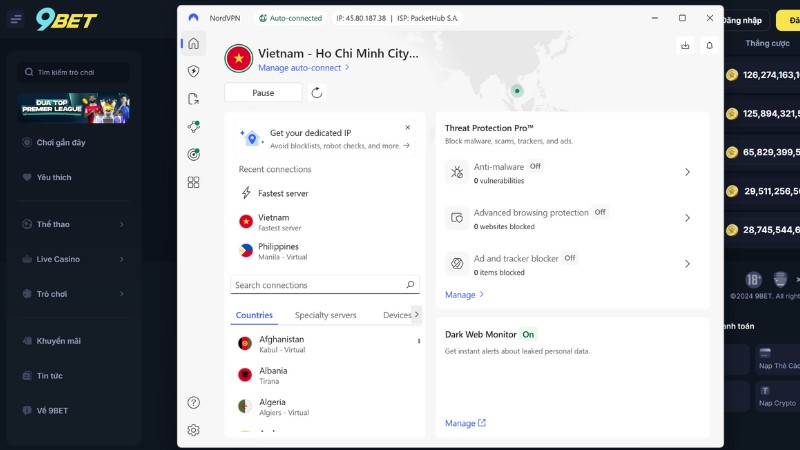Viewport: 800px width, 450px height.
Task: Open the help question mark icon
Action: click(194, 403)
